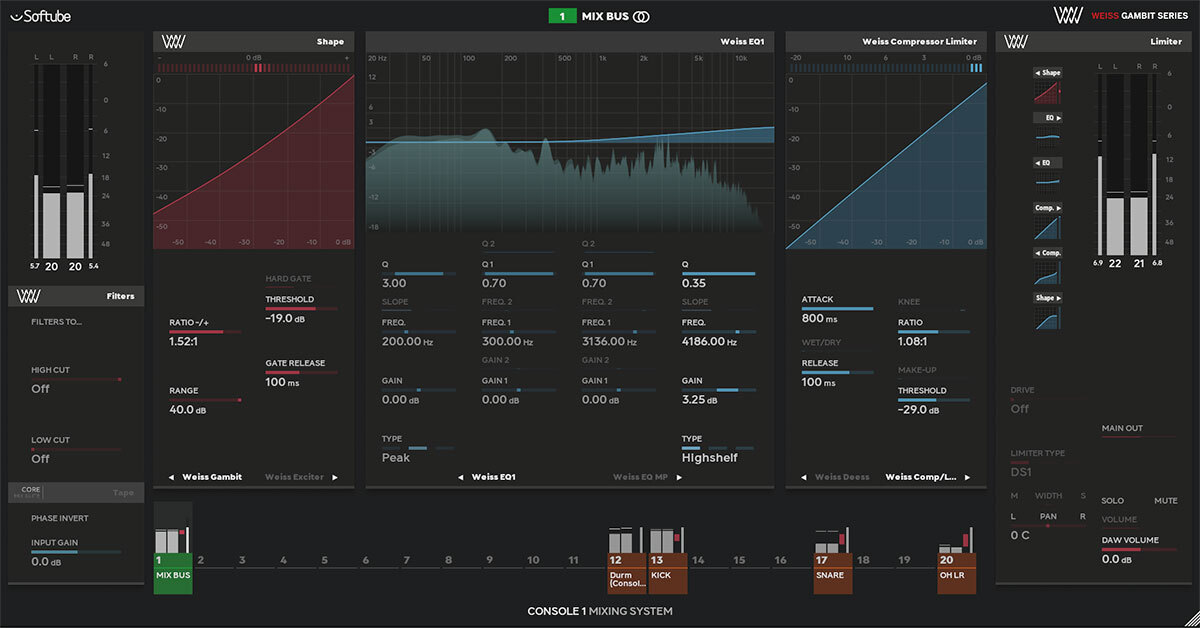Click the stereo link icon beside MIX BUS
1200x628 pixels.
[641, 16]
